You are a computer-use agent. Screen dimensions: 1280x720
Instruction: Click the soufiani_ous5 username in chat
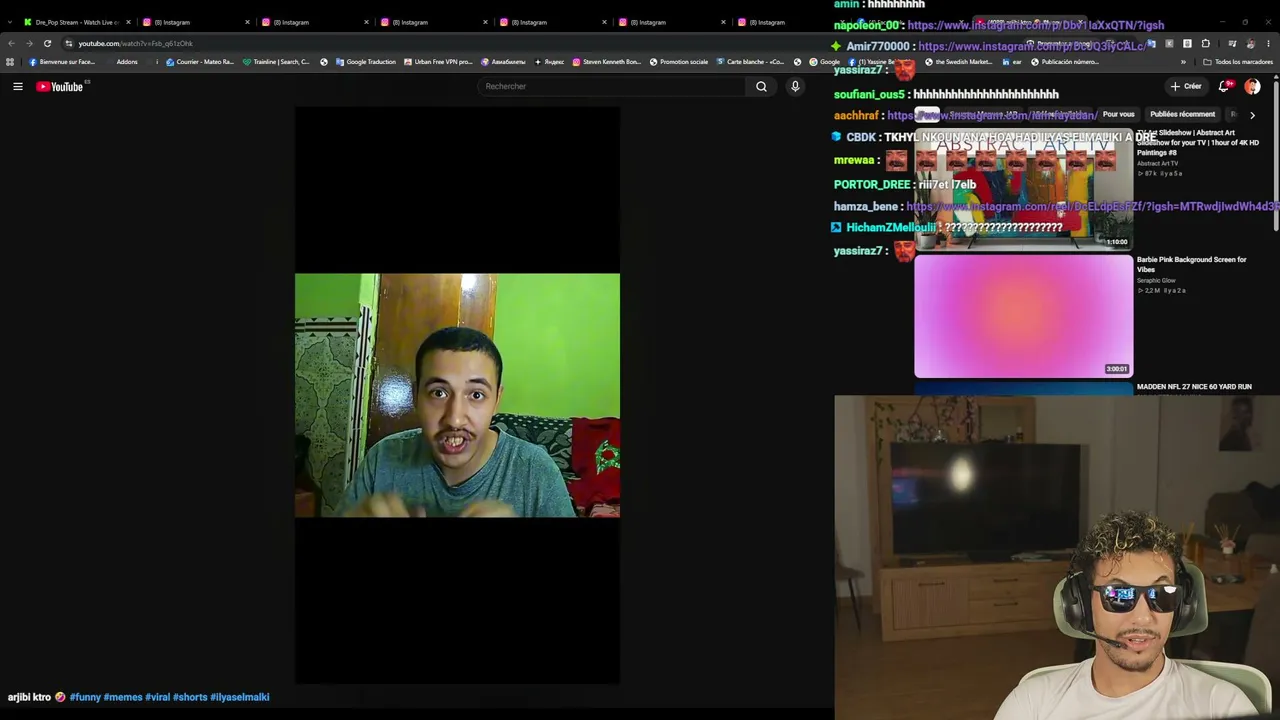869,95
